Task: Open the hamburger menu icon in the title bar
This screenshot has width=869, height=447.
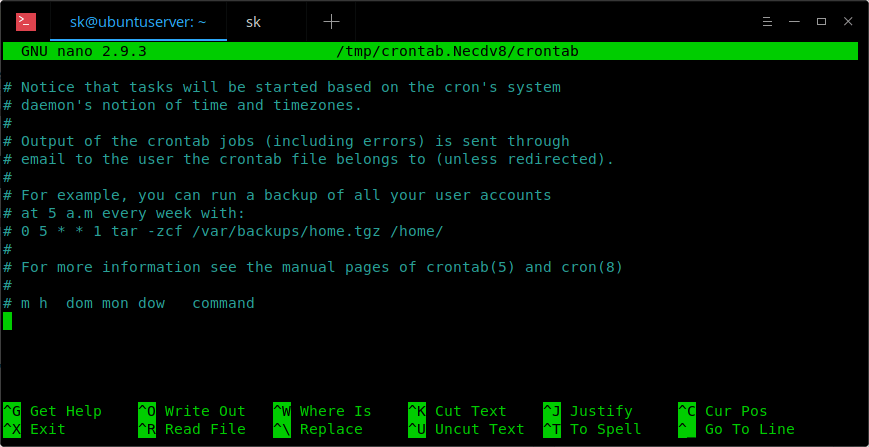Action: point(767,22)
